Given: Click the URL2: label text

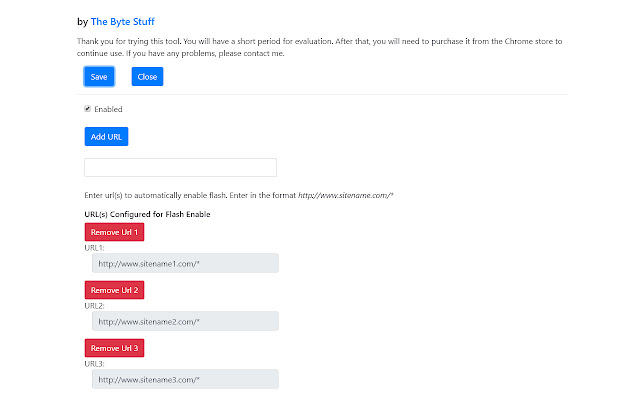Looking at the screenshot, I should click(x=94, y=306).
